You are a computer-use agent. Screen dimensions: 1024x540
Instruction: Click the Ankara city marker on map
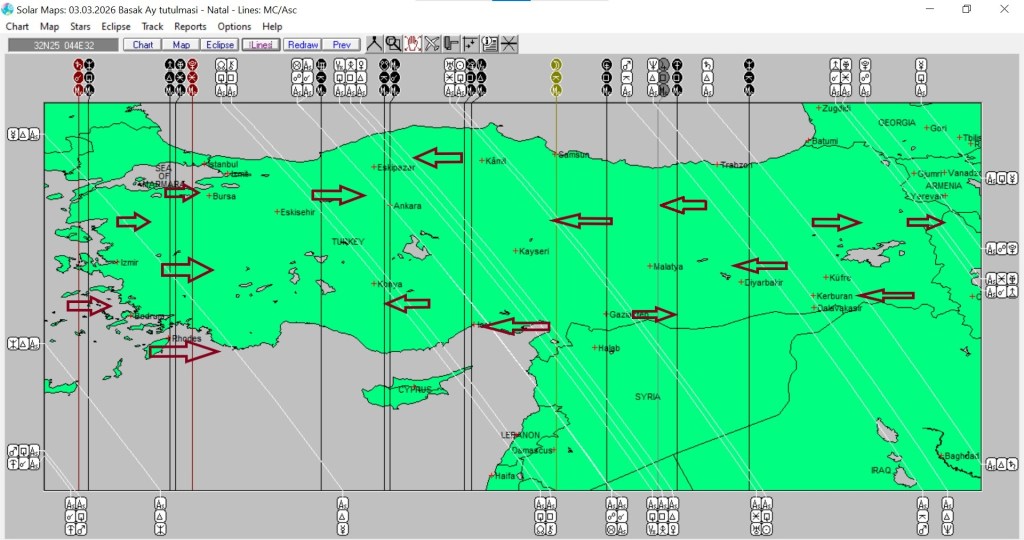click(390, 205)
